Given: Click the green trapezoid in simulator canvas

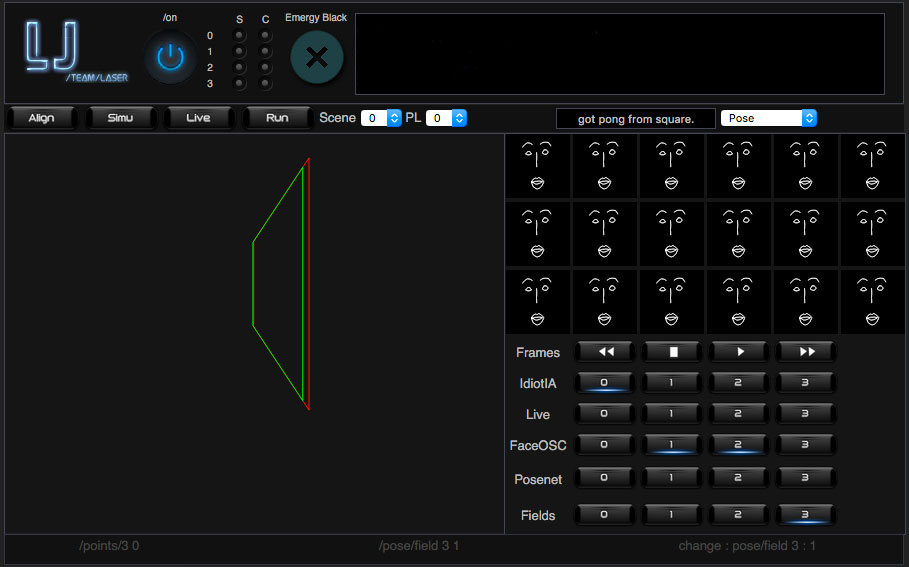Looking at the screenshot, I should tap(278, 284).
